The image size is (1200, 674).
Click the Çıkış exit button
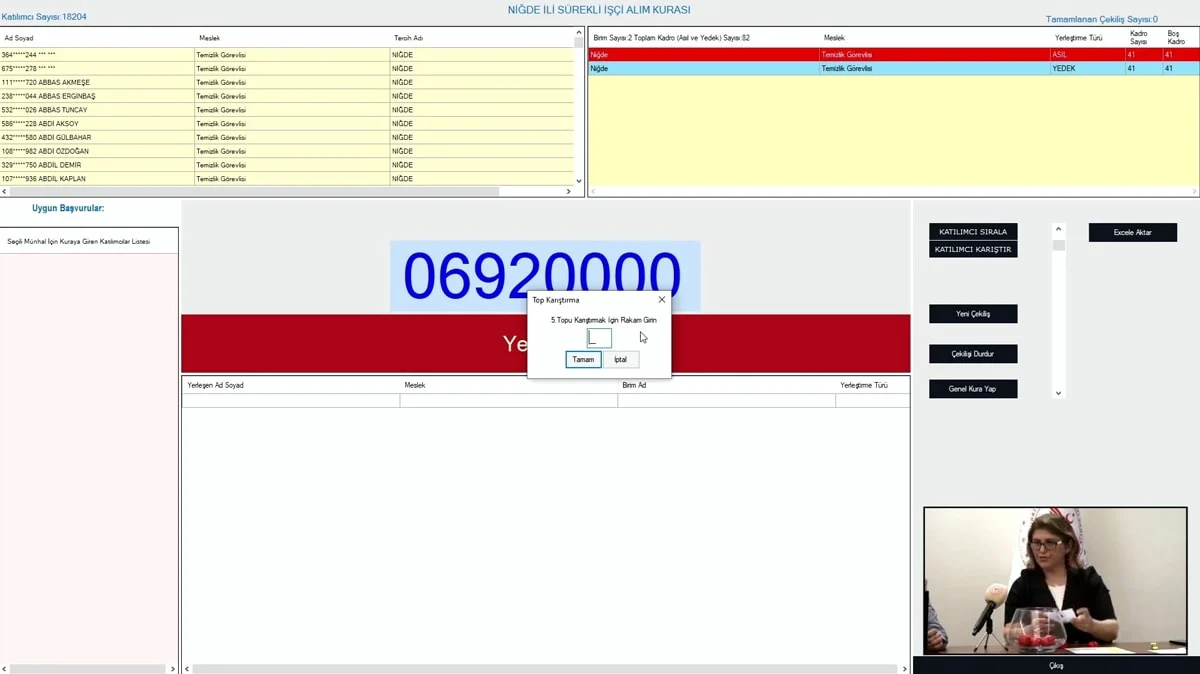1056,665
